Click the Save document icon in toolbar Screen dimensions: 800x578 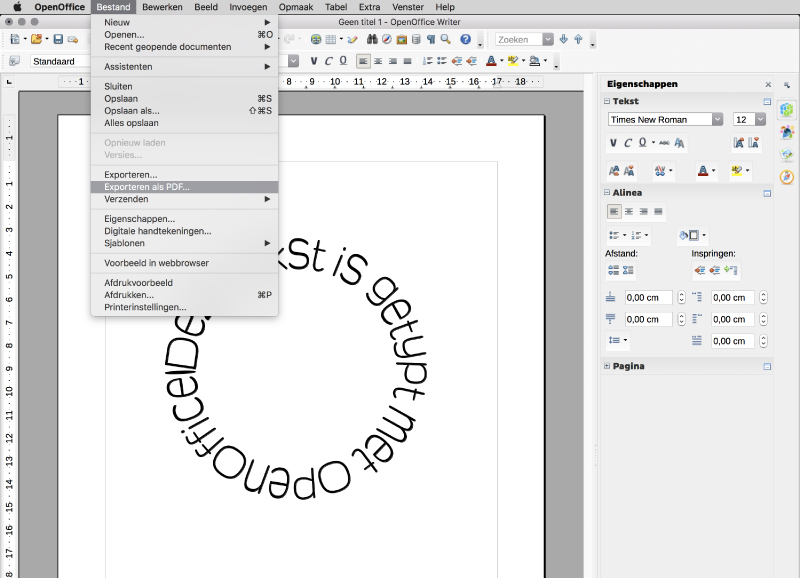point(58,39)
